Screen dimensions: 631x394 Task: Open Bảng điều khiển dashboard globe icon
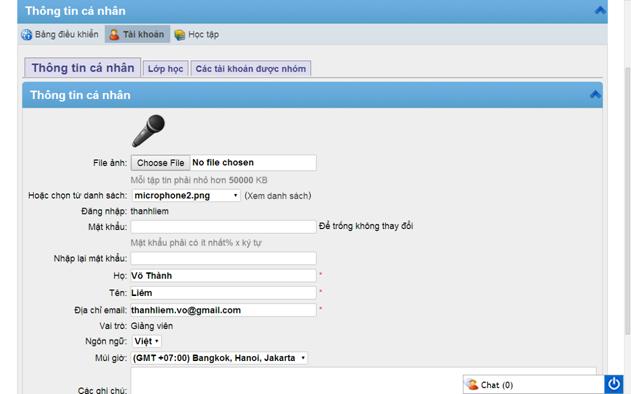pyautogui.click(x=27, y=35)
